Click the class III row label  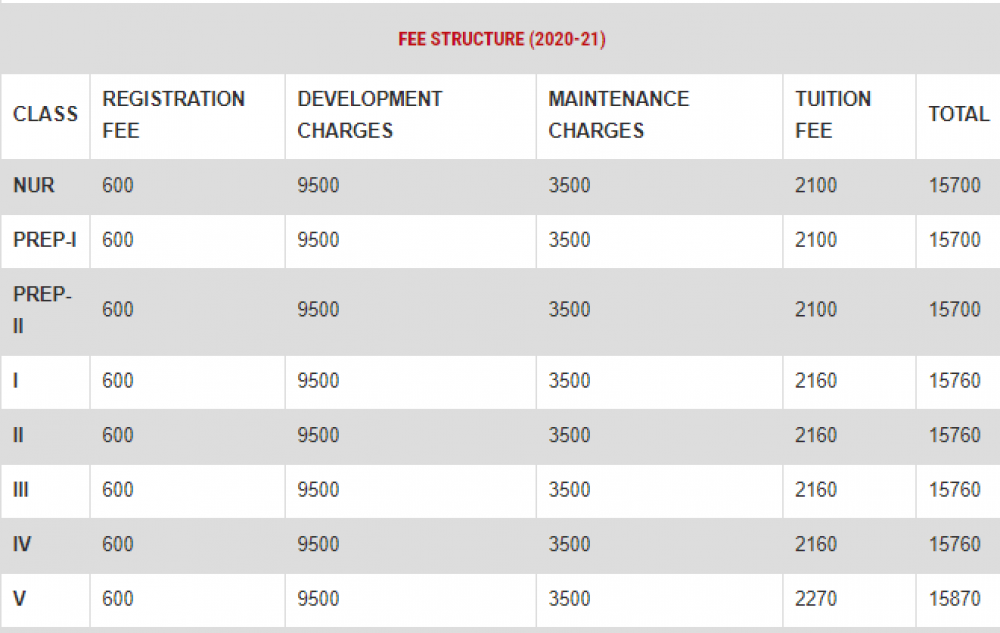pyautogui.click(x=20, y=490)
